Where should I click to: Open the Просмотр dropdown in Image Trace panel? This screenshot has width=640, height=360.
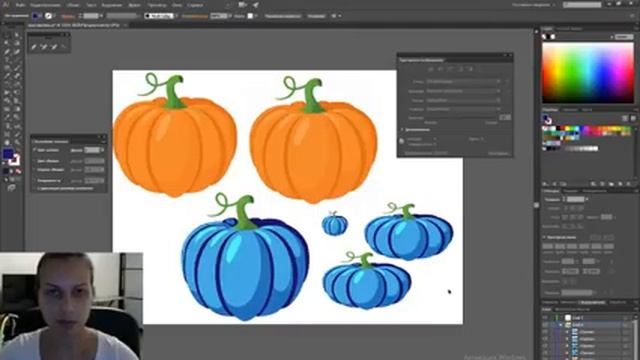point(463,91)
